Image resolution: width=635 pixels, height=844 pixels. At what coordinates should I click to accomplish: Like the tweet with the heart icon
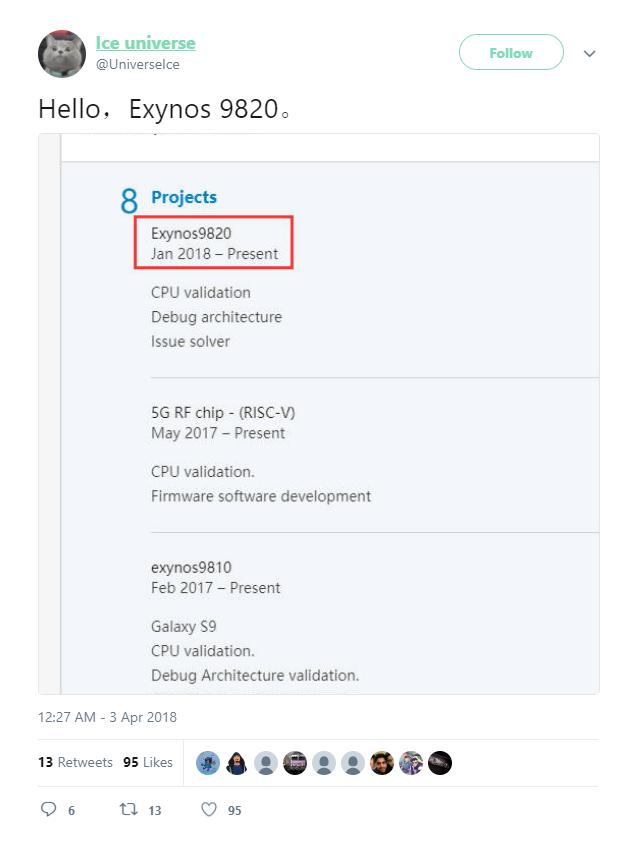pos(209,810)
